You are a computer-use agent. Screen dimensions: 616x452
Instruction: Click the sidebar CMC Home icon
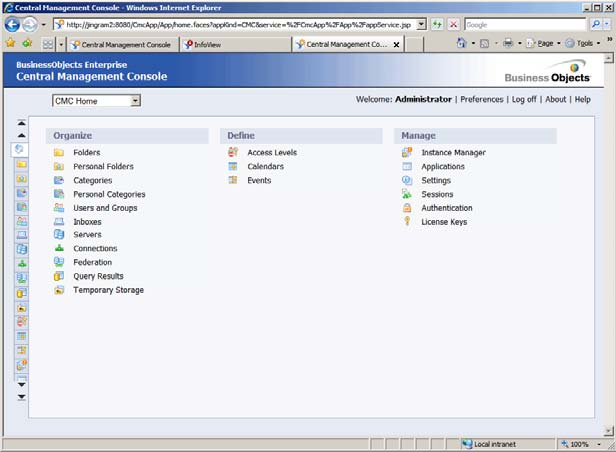pyautogui.click(x=19, y=149)
